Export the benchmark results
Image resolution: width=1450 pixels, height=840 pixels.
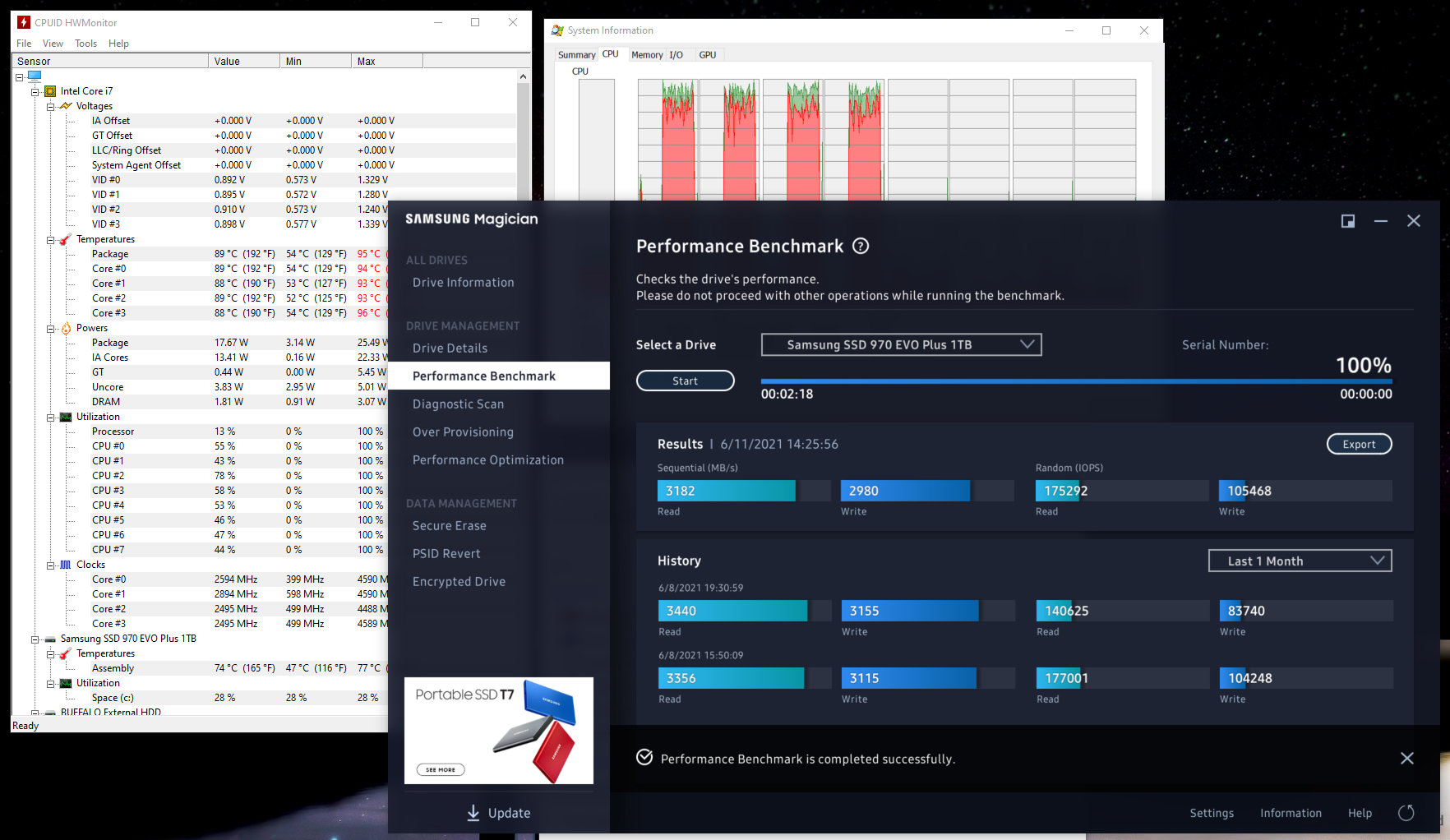point(1359,444)
